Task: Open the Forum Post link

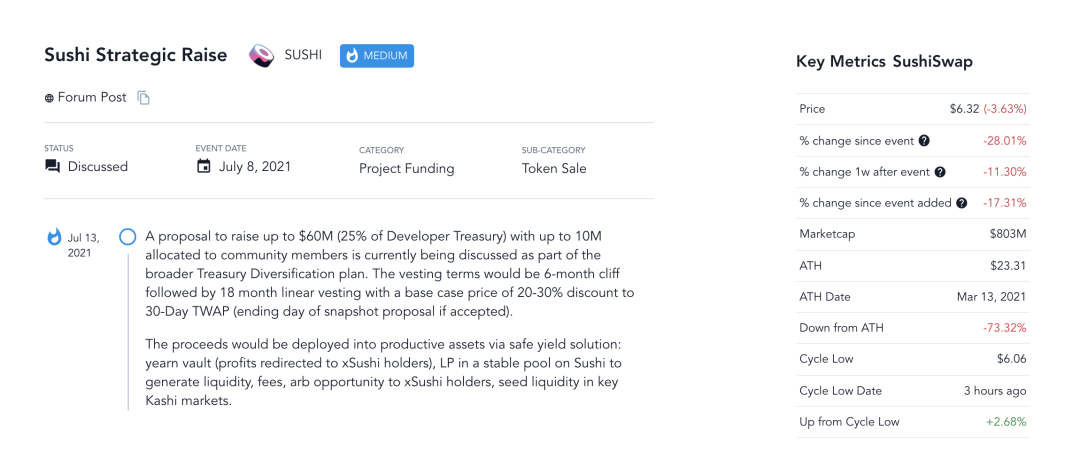Action: point(92,98)
